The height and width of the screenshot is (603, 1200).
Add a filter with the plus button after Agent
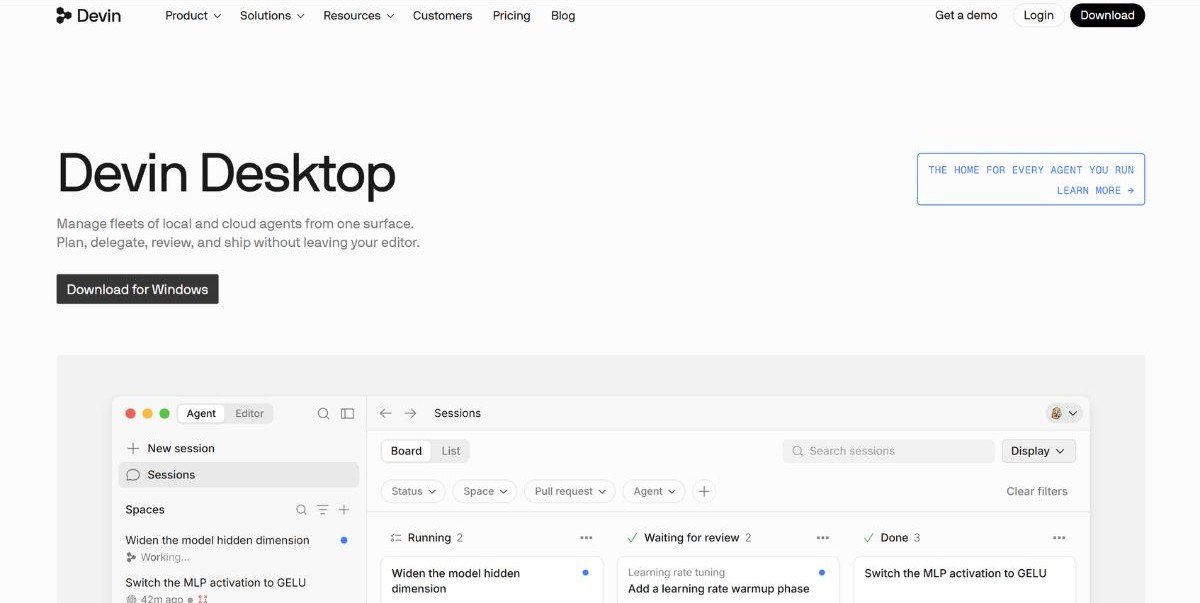pyautogui.click(x=704, y=491)
